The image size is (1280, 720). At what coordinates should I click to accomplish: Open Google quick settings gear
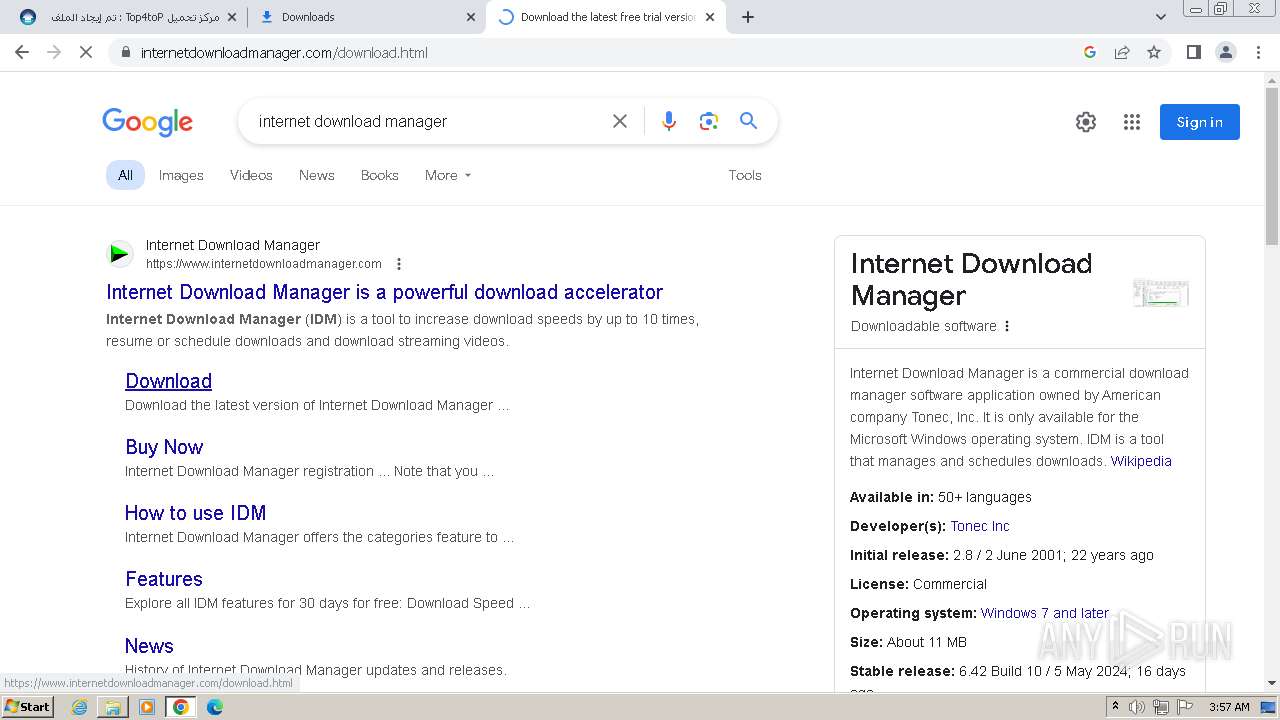[x=1086, y=122]
